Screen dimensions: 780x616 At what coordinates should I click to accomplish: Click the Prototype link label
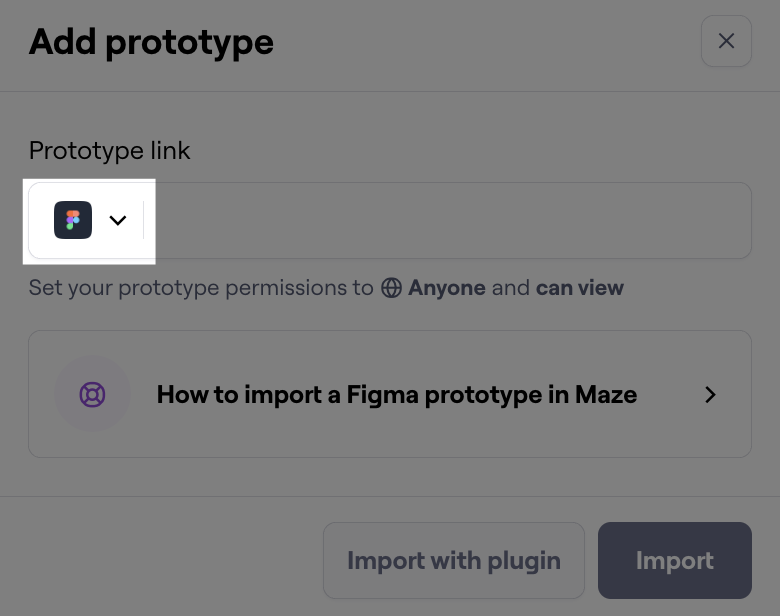pyautogui.click(x=109, y=150)
